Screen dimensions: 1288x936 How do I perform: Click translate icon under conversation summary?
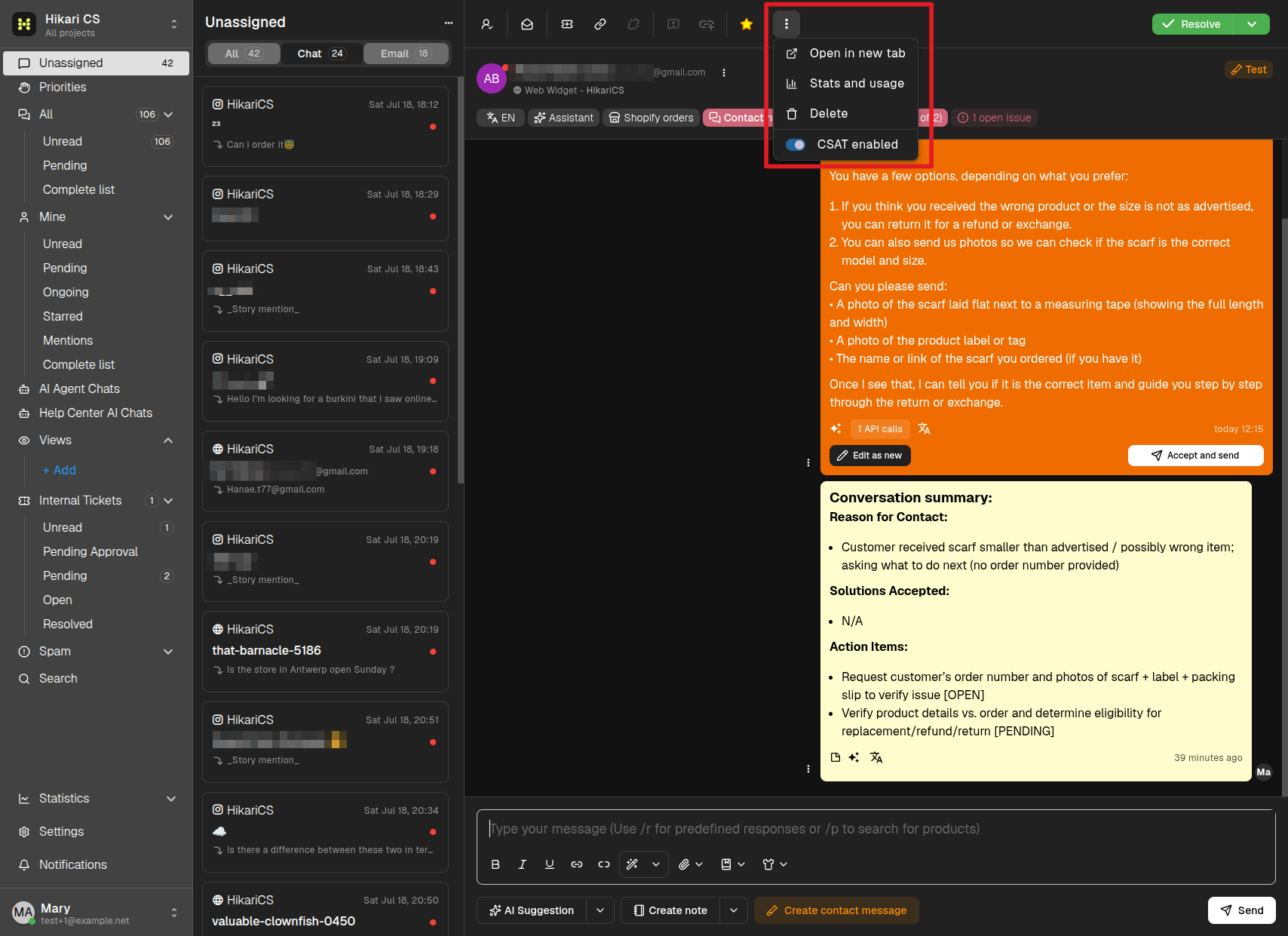click(876, 757)
